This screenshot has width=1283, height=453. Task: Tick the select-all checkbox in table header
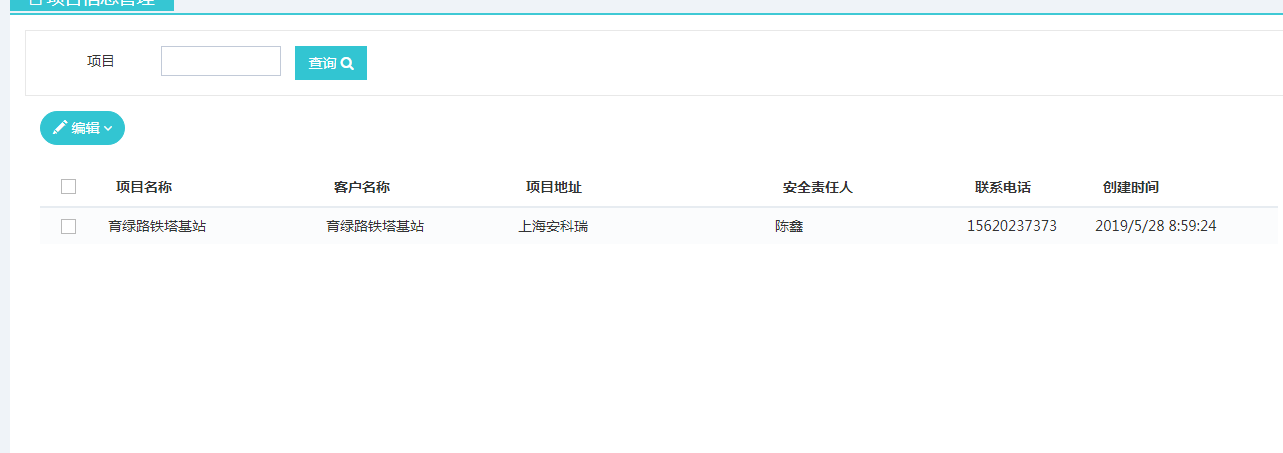(68, 187)
